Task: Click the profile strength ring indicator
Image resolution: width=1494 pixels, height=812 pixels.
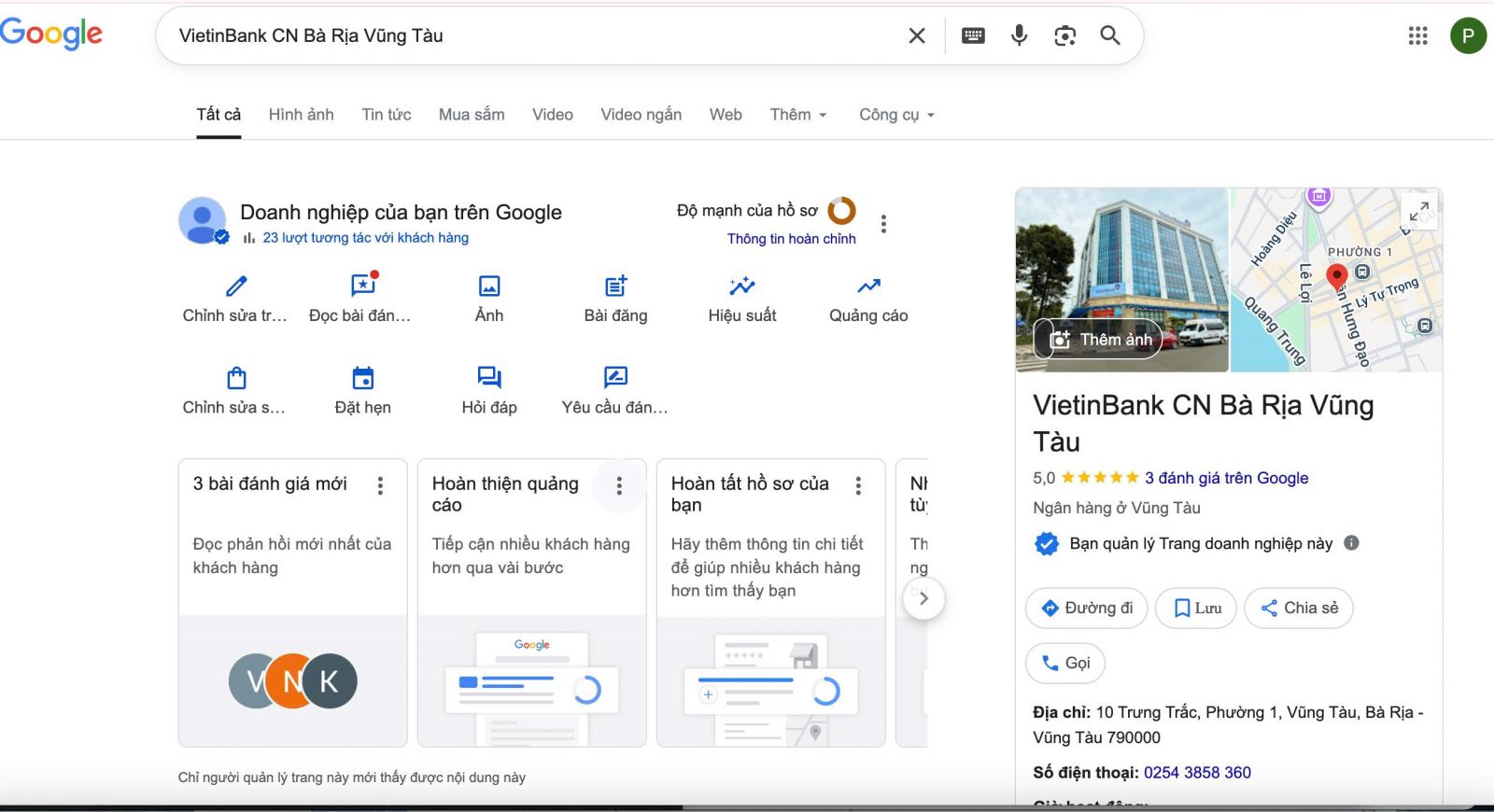Action: click(x=841, y=211)
